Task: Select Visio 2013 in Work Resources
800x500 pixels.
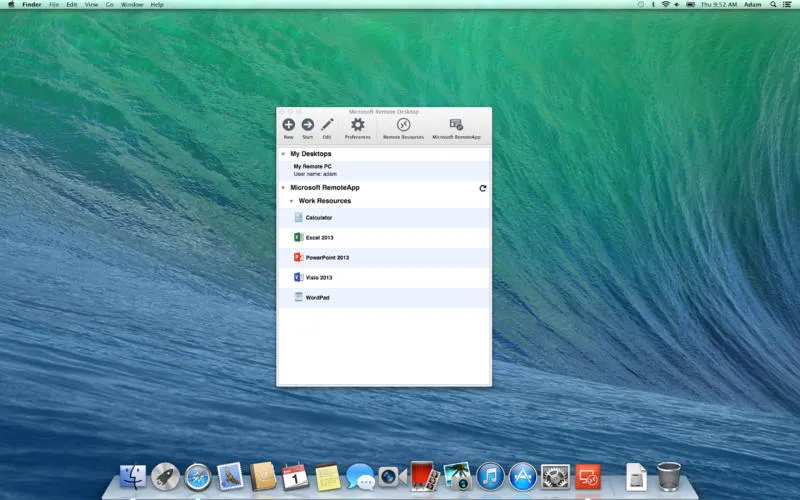Action: click(x=319, y=277)
